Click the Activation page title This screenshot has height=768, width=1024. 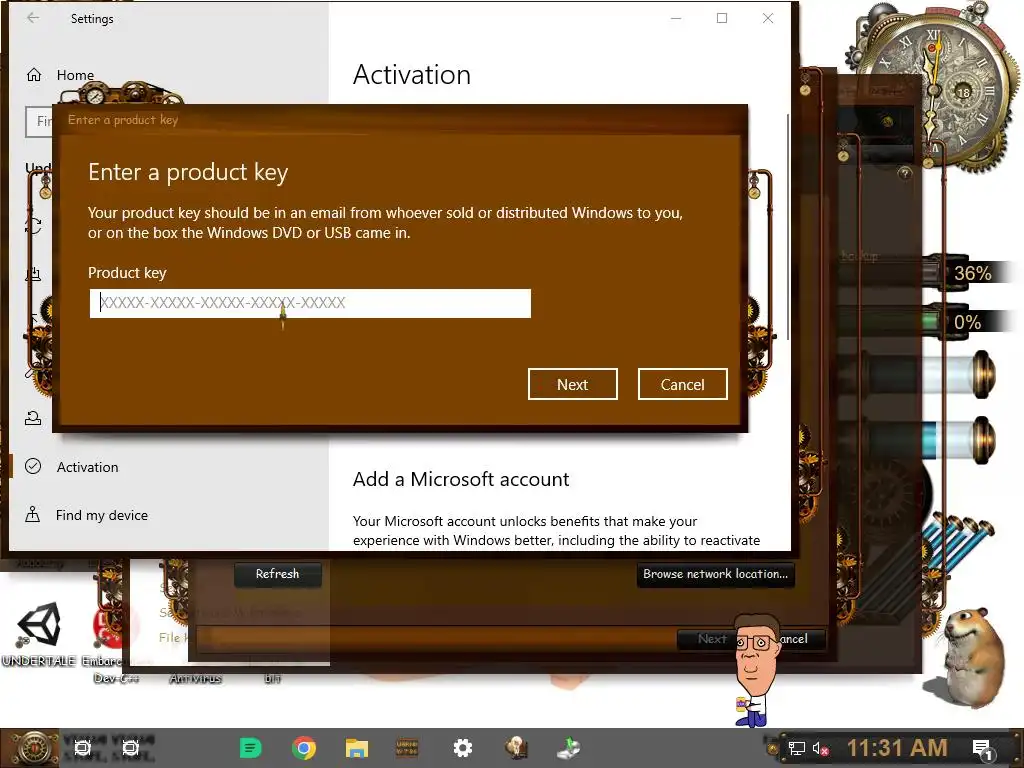(x=412, y=74)
